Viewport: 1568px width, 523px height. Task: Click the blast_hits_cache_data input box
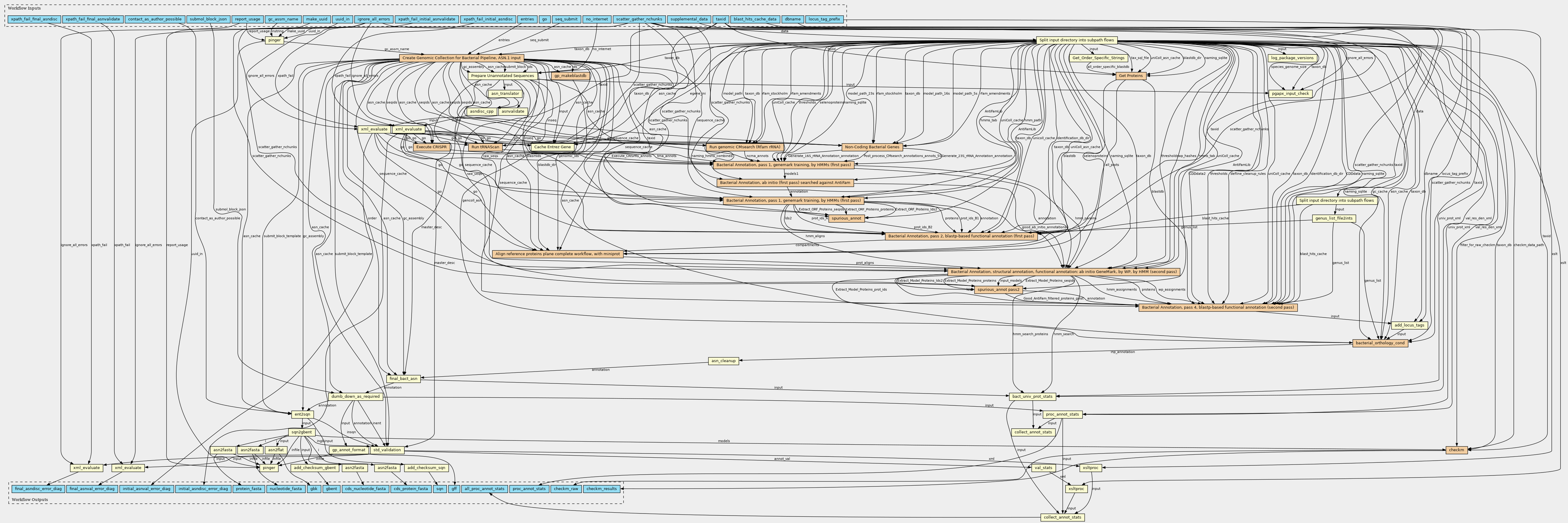tap(755, 19)
